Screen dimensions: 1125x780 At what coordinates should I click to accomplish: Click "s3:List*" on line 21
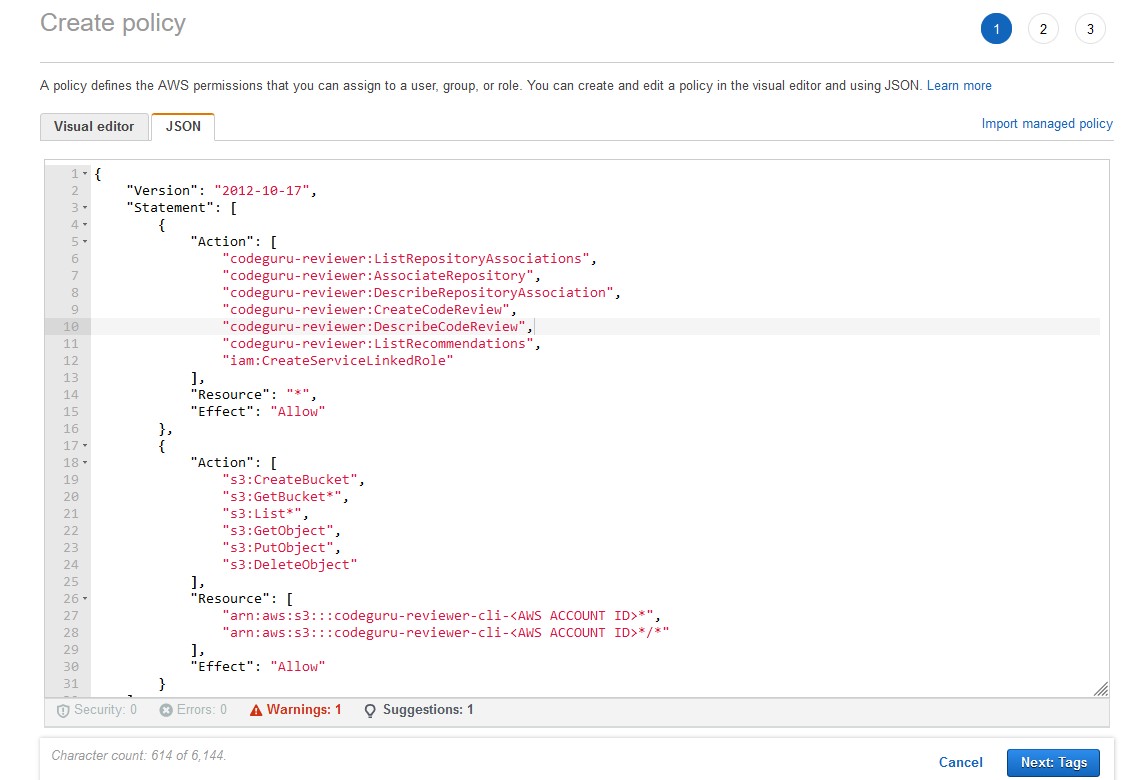[x=262, y=514]
